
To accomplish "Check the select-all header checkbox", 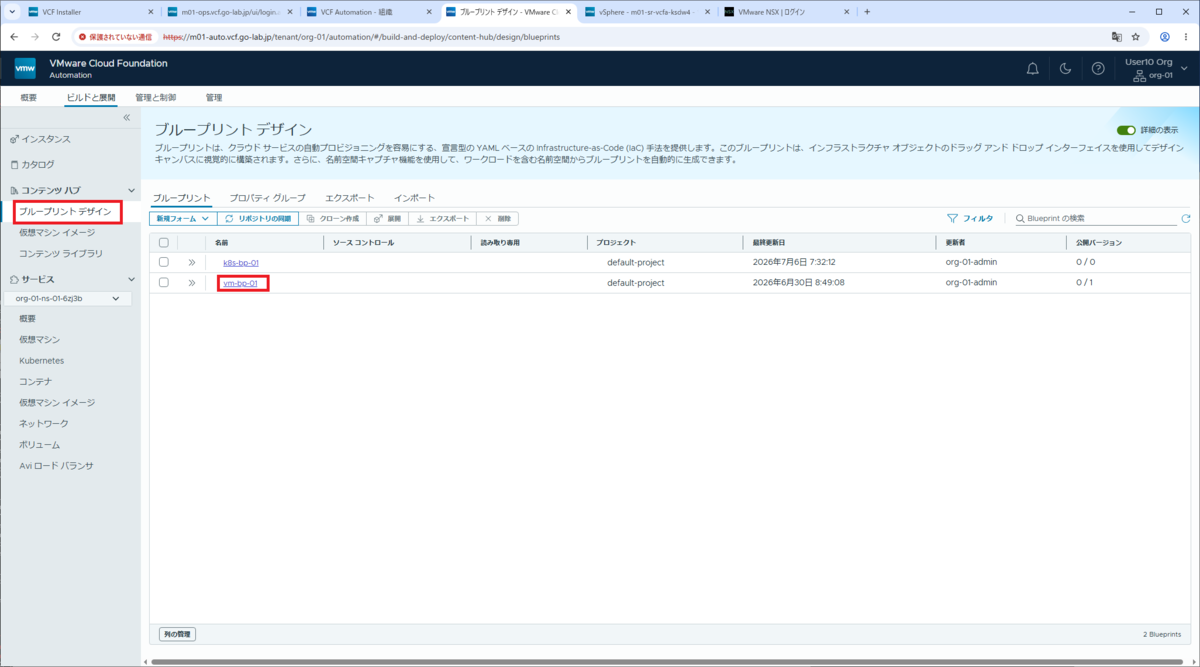I will tap(164, 243).
